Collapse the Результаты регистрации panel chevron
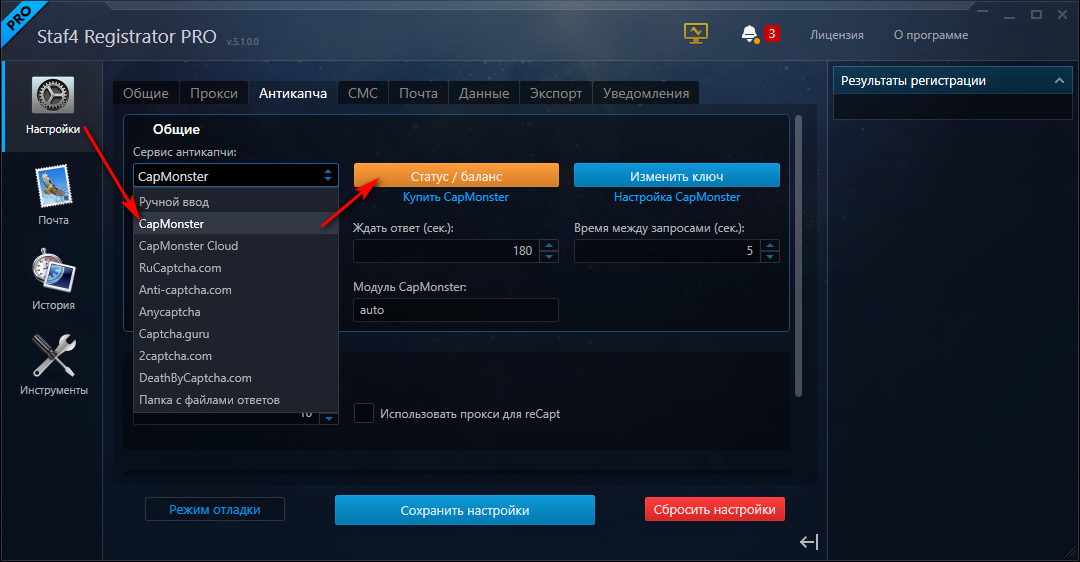Image resolution: width=1080 pixels, height=562 pixels. click(1057, 81)
